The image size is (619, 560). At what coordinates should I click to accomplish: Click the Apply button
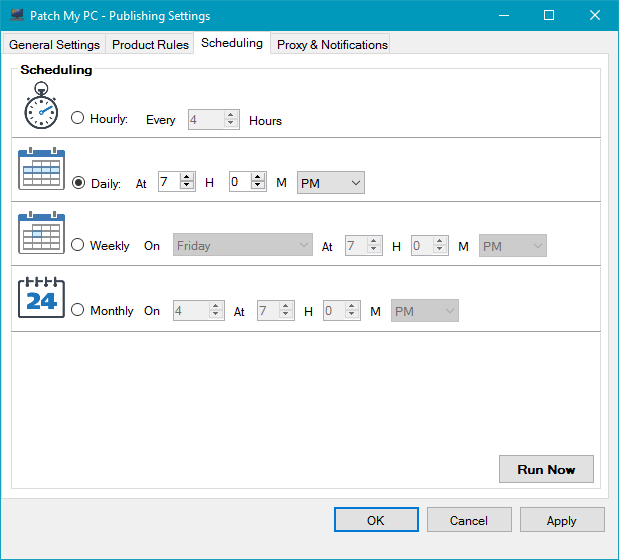point(562,520)
